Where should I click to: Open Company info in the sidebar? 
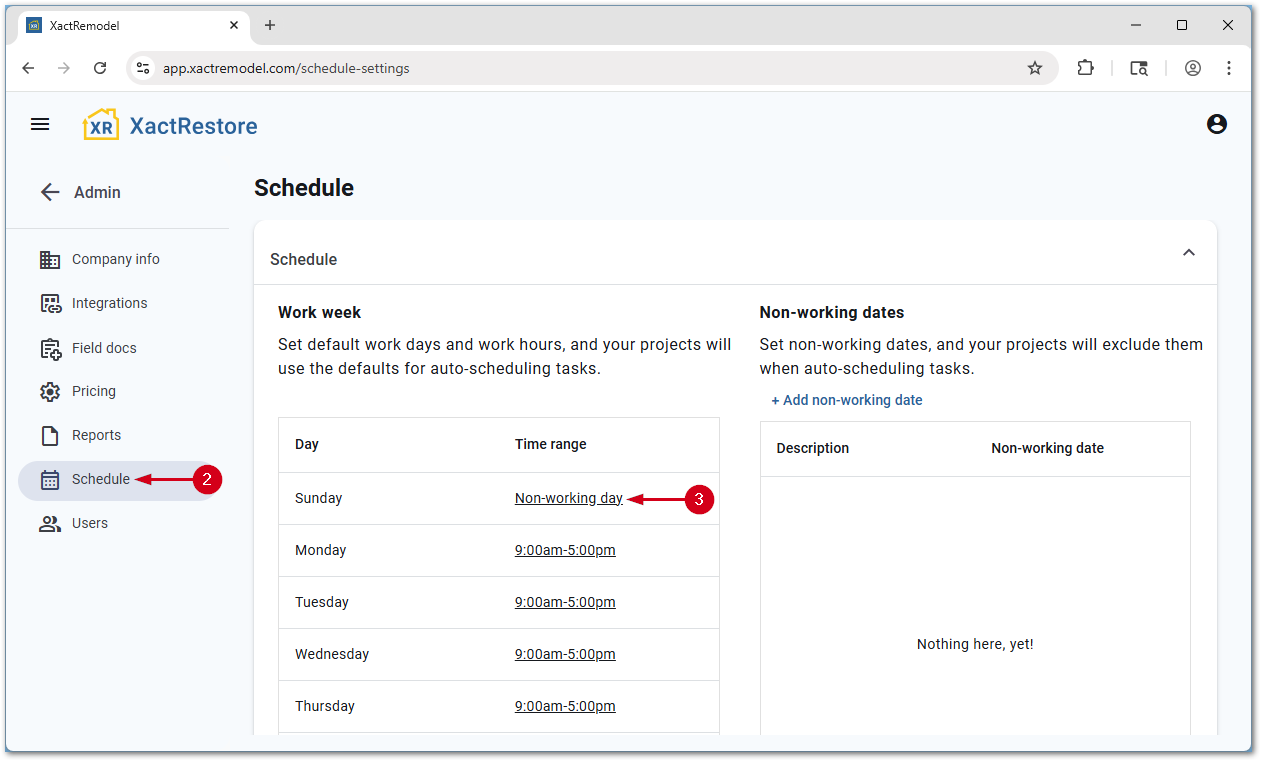(x=115, y=259)
